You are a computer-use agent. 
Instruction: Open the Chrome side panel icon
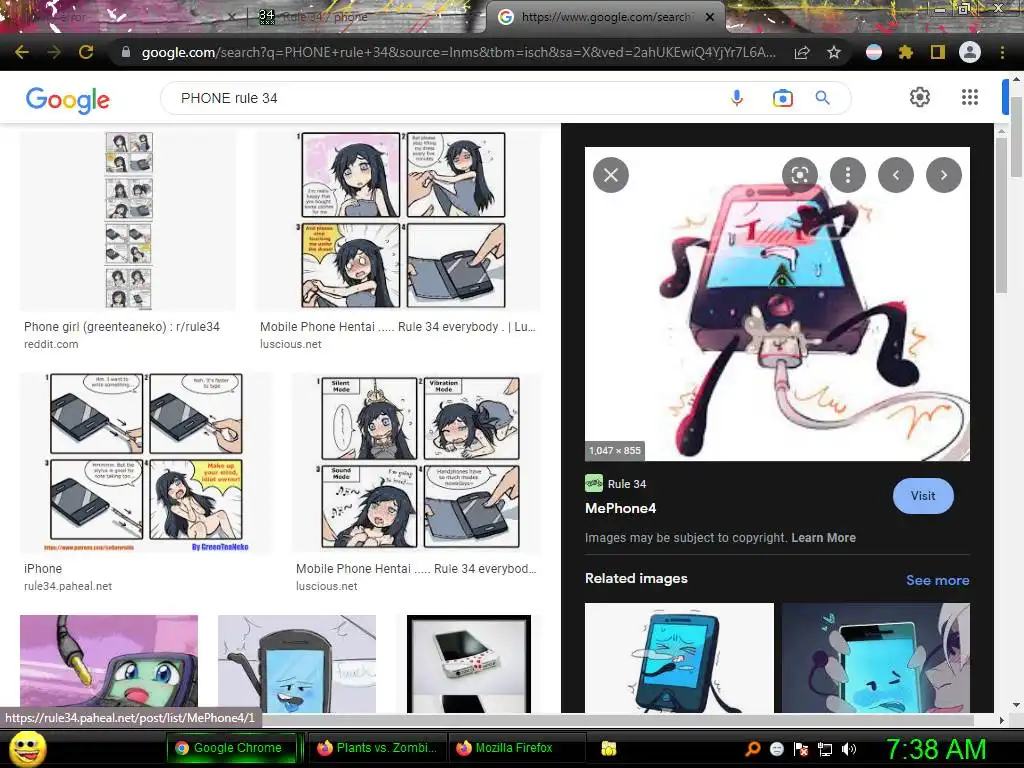(938, 52)
